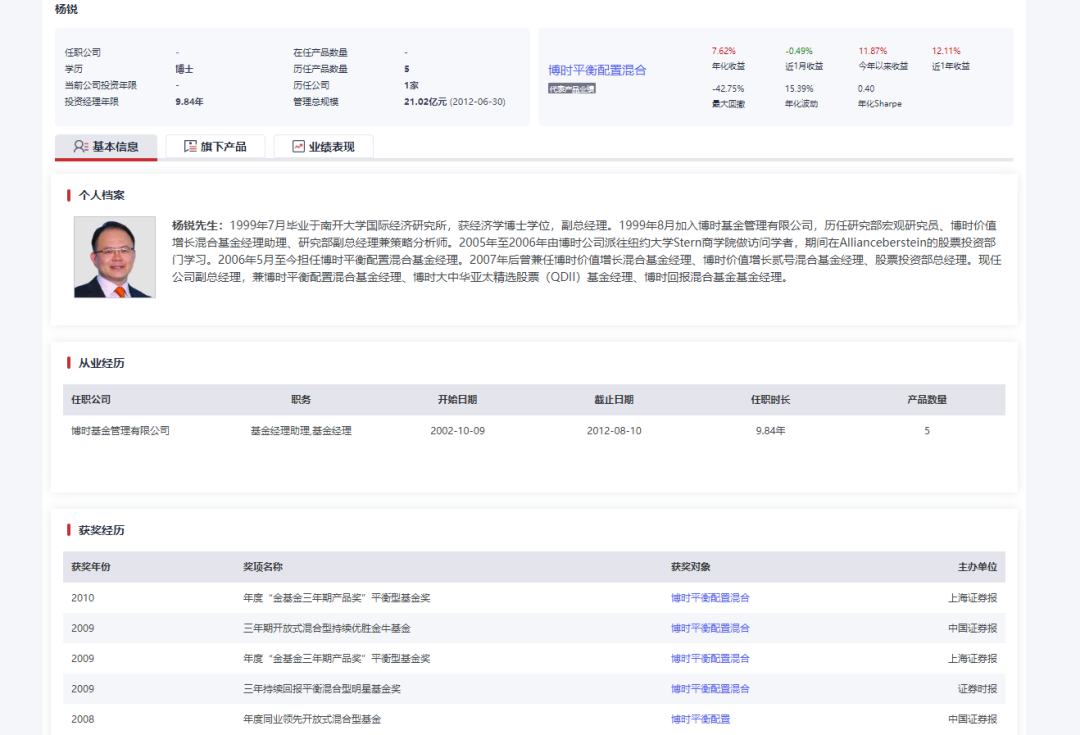Click the person icon on 基本信息 tab

pyautogui.click(x=81, y=146)
